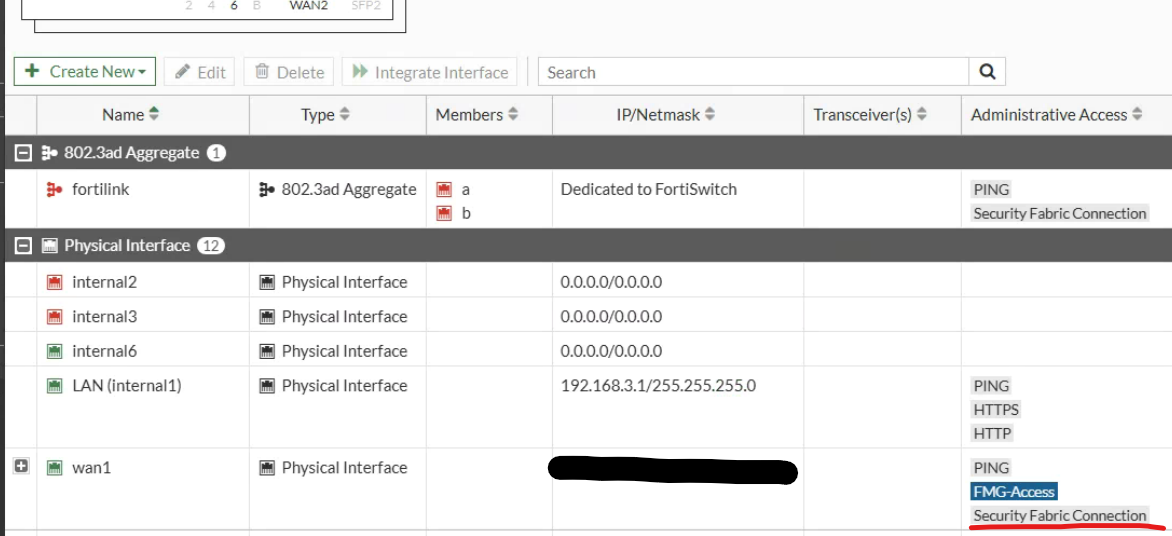The width and height of the screenshot is (1172, 536).
Task: Collapse the 802.3ad Aggregate group
Action: point(22,153)
